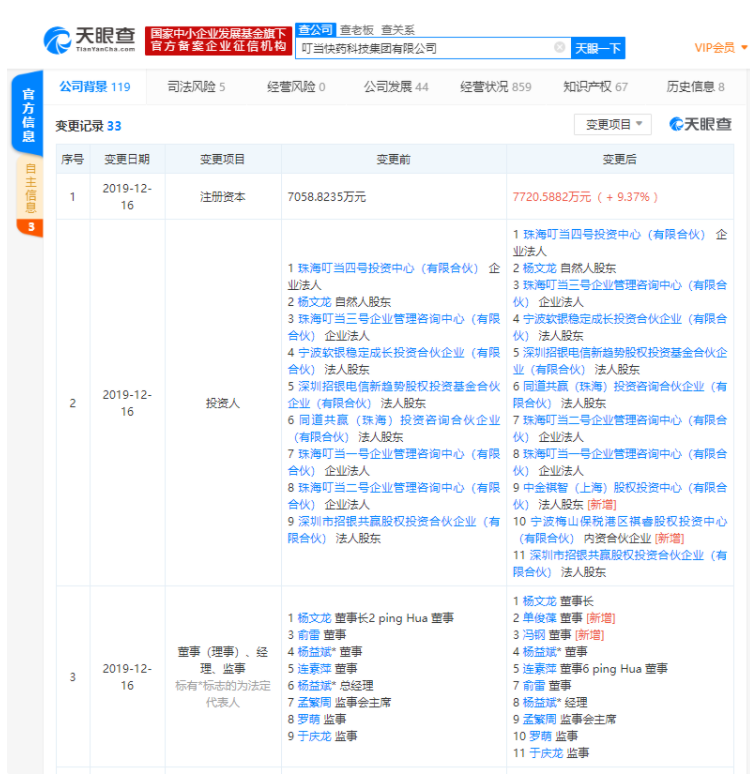
Task: Open 深圳市招银共赢股权投资 link in 变更后 column
Action: coord(619,563)
